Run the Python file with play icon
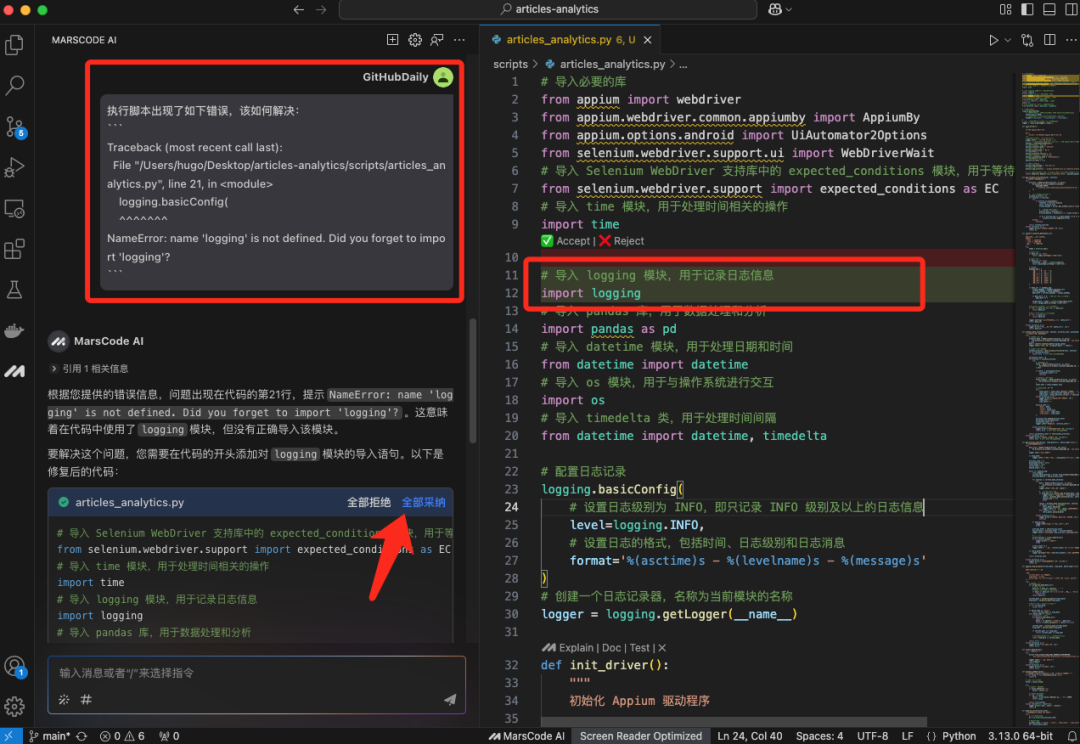 pos(993,40)
